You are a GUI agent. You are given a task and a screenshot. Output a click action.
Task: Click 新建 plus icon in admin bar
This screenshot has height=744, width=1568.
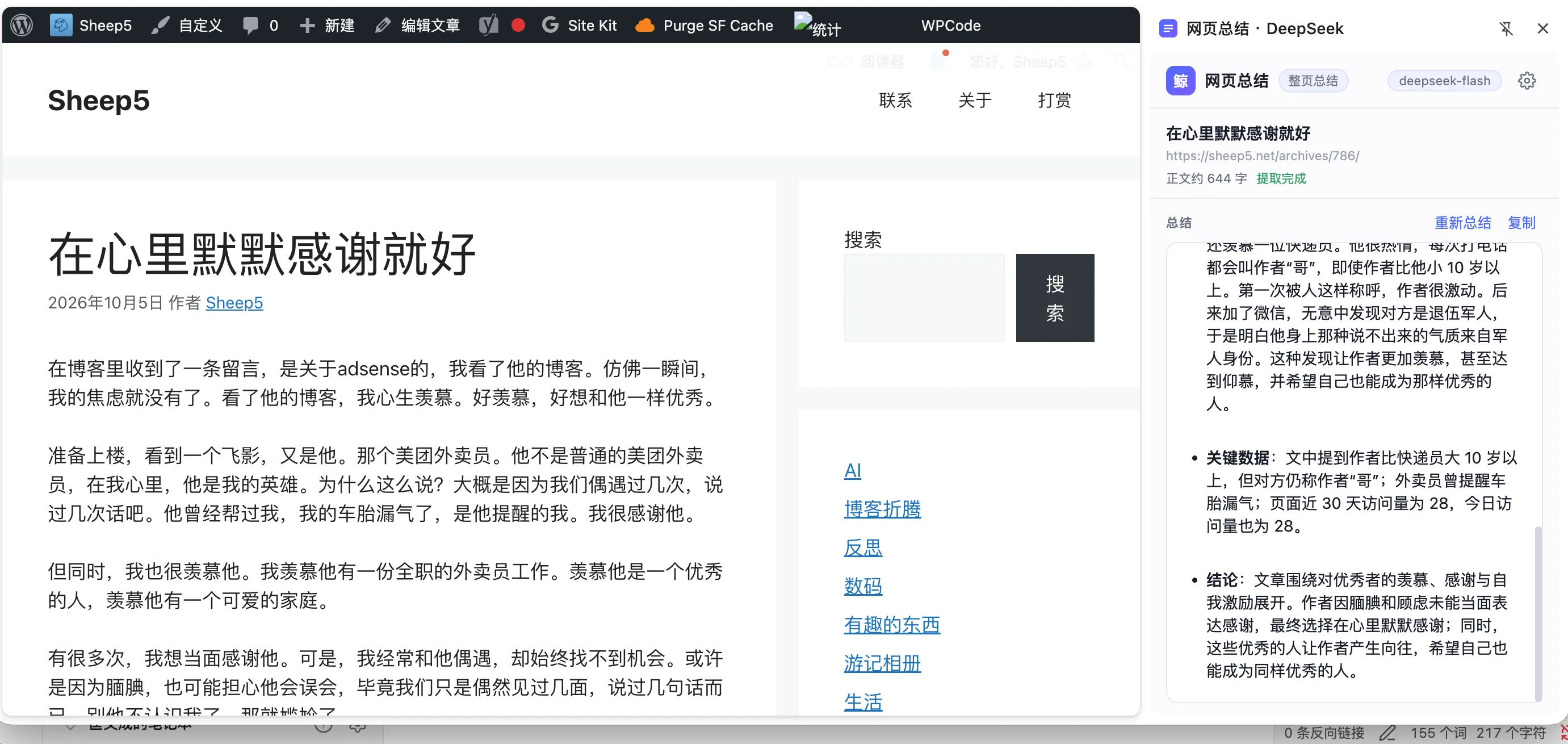[x=307, y=25]
